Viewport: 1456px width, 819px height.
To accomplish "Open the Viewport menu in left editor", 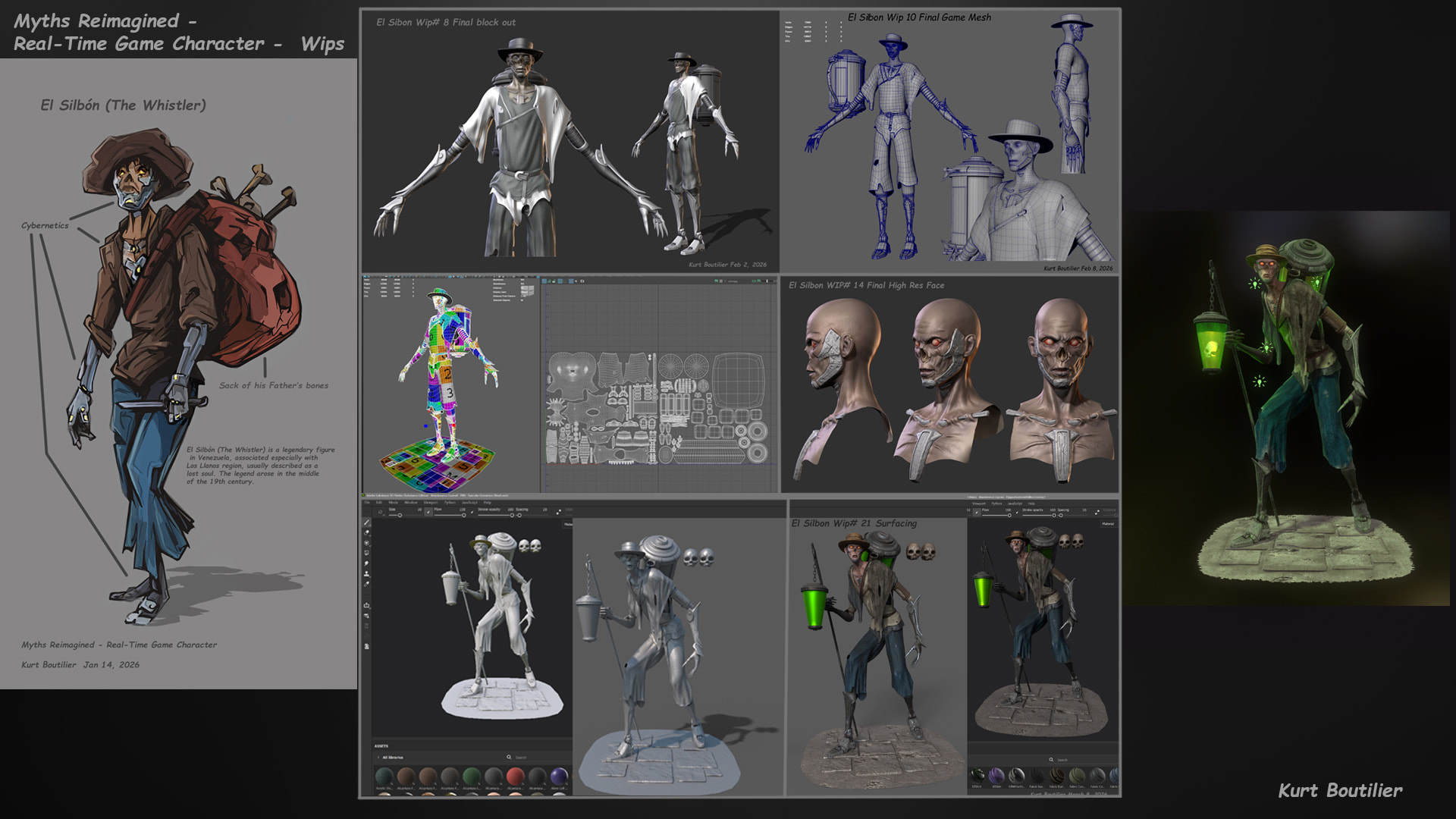I will (431, 502).
